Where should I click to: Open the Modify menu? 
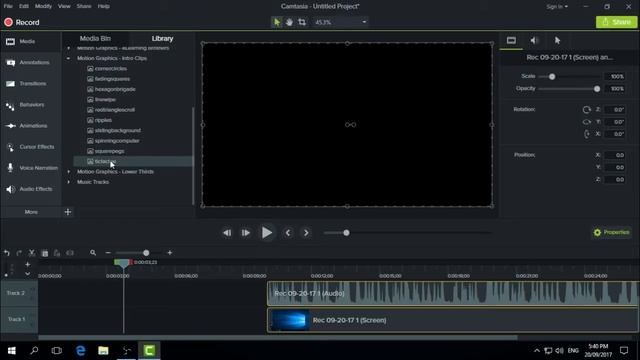(43, 6)
